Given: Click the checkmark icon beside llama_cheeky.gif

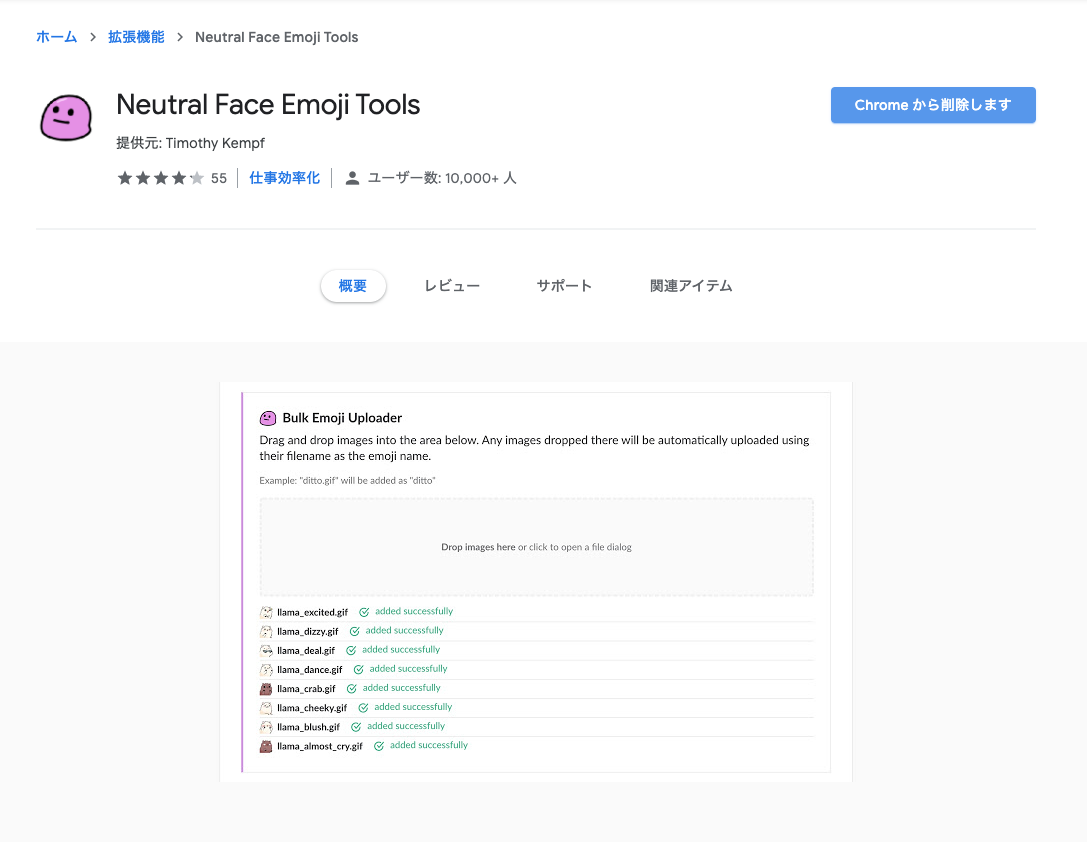Looking at the screenshot, I should click(x=363, y=708).
